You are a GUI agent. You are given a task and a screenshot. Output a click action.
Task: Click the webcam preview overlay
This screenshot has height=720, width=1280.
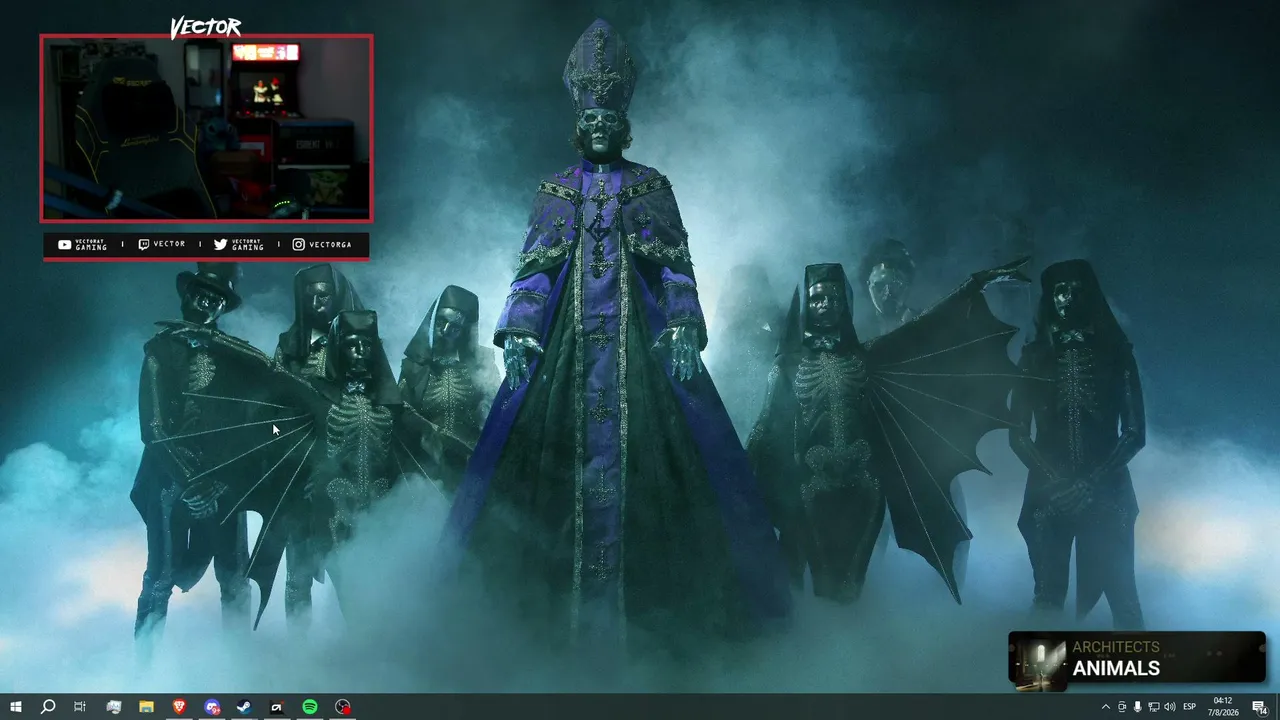[206, 128]
